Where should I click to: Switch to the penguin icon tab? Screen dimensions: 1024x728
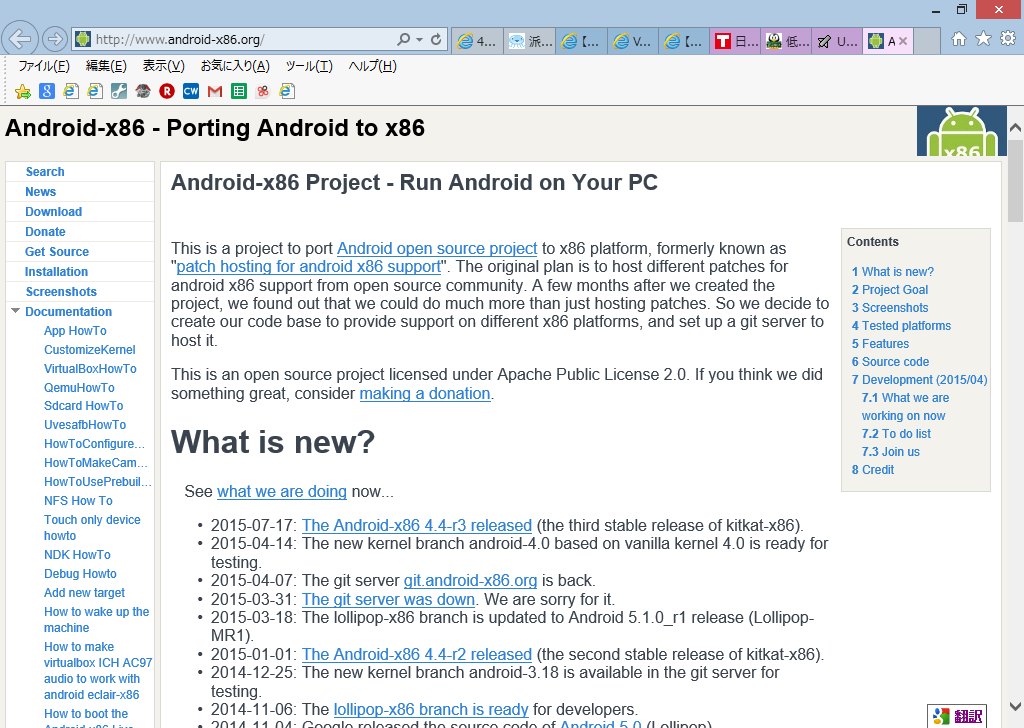tap(787, 41)
